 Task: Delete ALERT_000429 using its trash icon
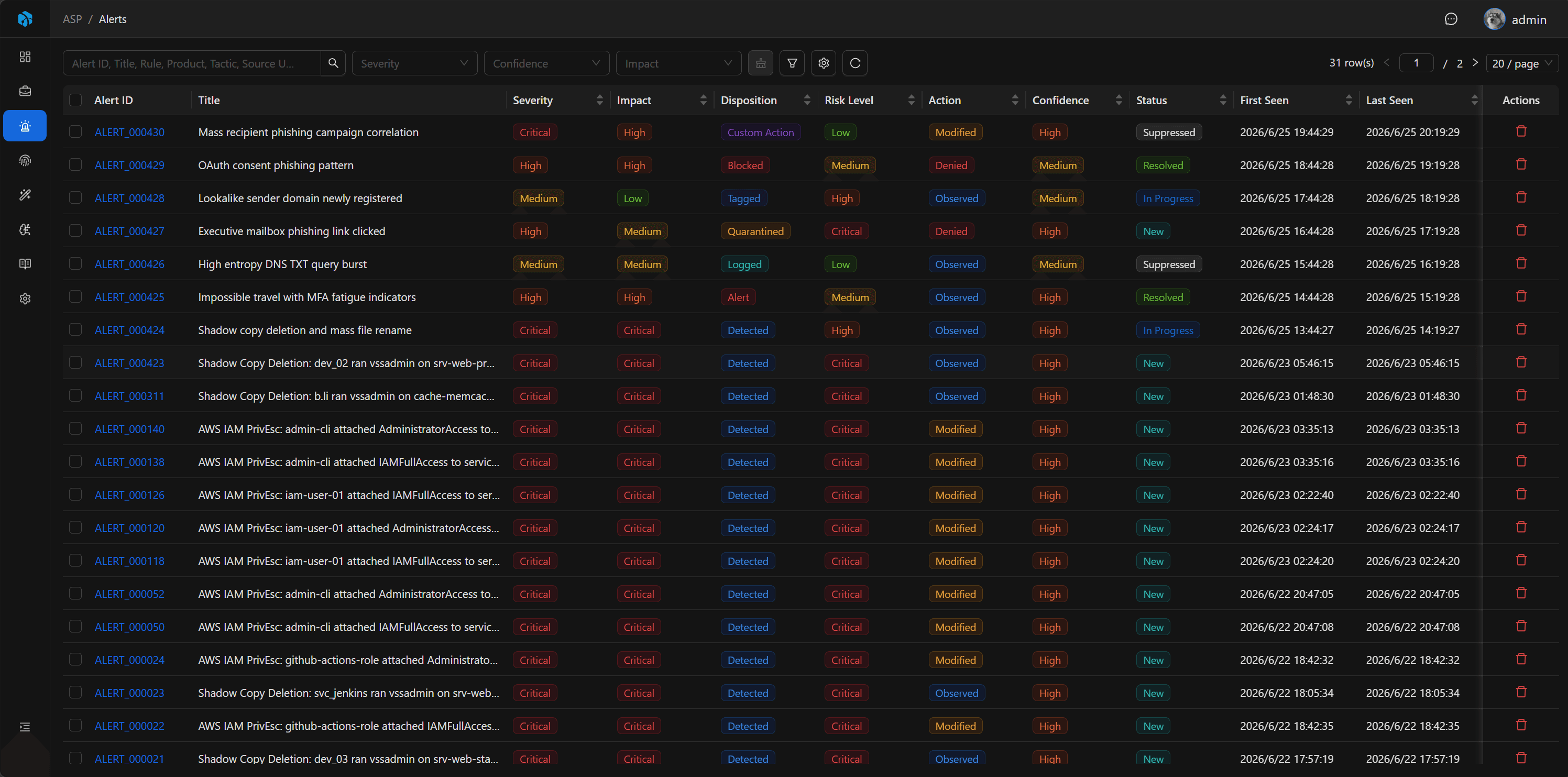[1520, 165]
